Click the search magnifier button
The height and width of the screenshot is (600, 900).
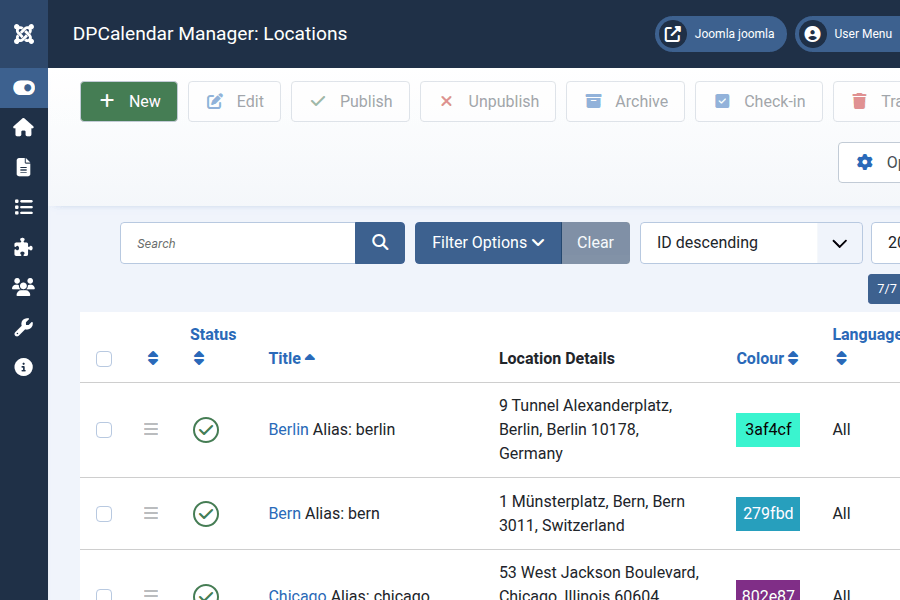pos(380,243)
